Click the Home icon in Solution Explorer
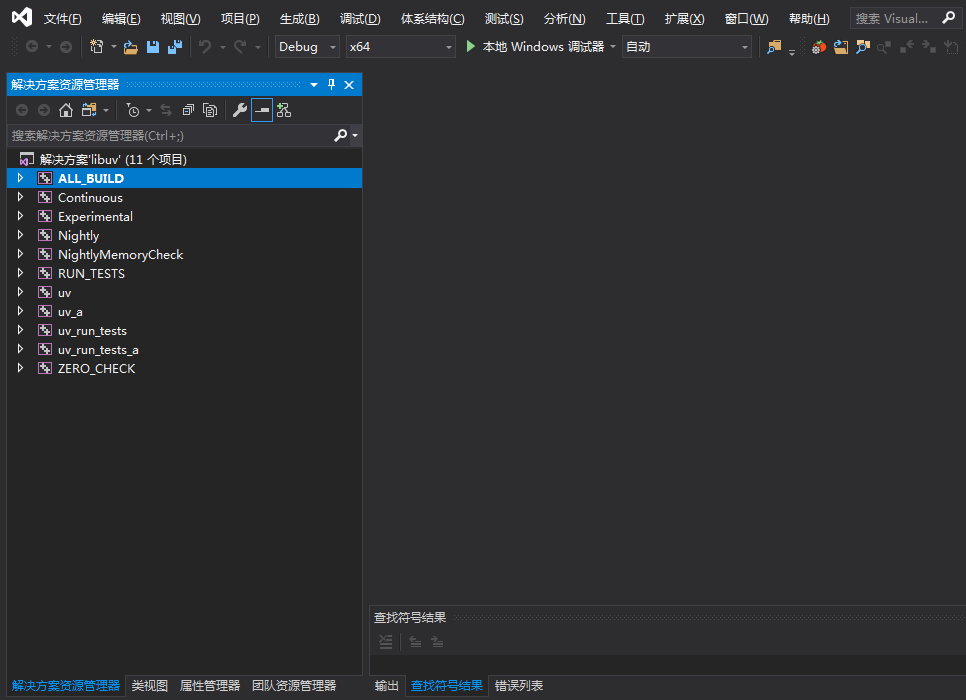The image size is (966, 700). [x=66, y=110]
